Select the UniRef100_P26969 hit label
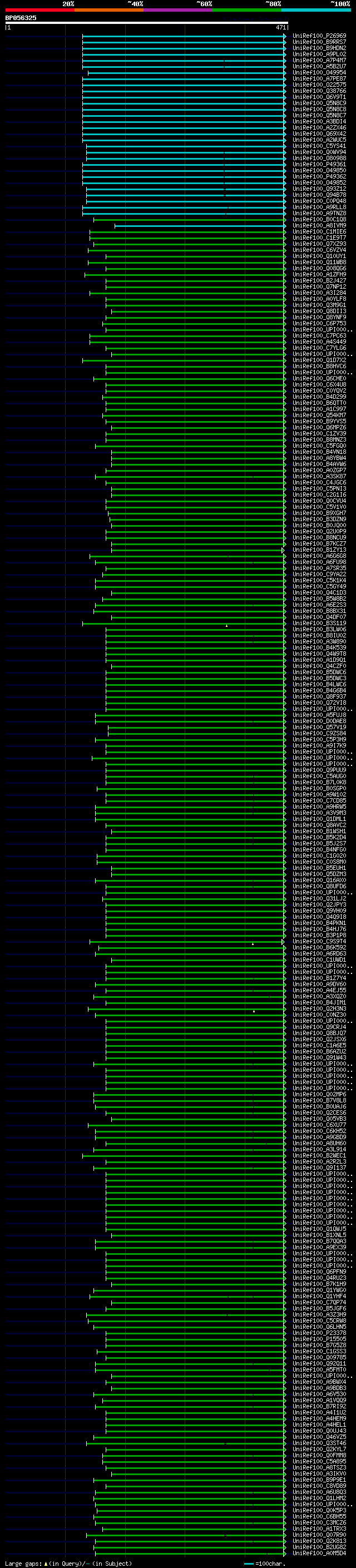 [x=319, y=36]
